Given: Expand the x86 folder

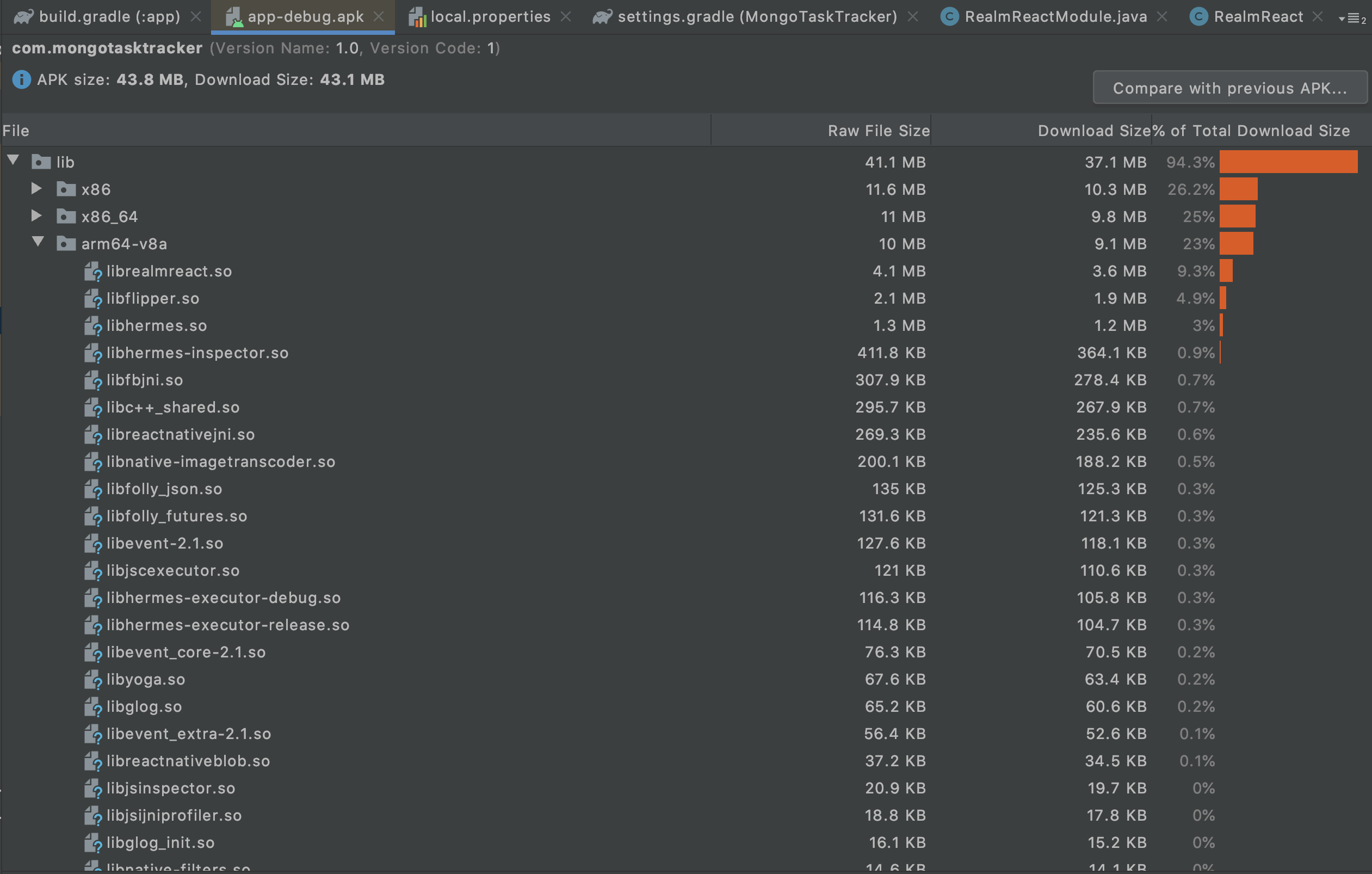Looking at the screenshot, I should [x=36, y=189].
